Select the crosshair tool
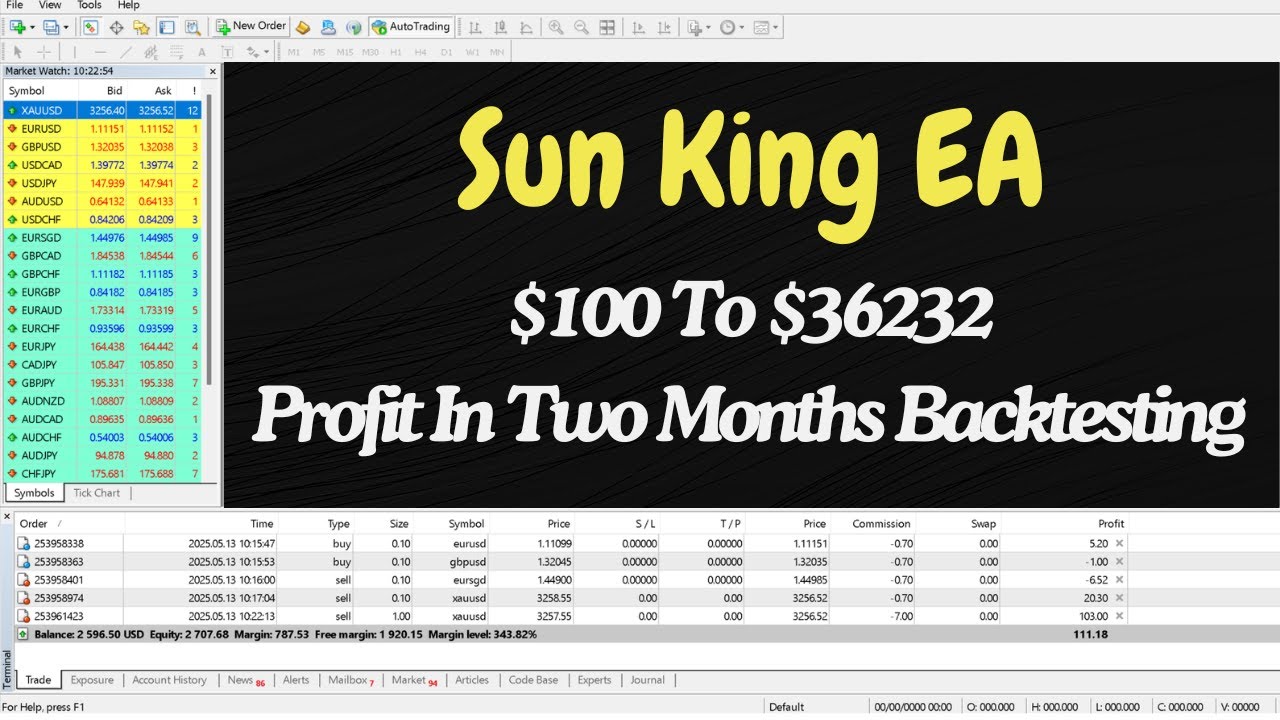1280x720 pixels. pyautogui.click(x=44, y=51)
